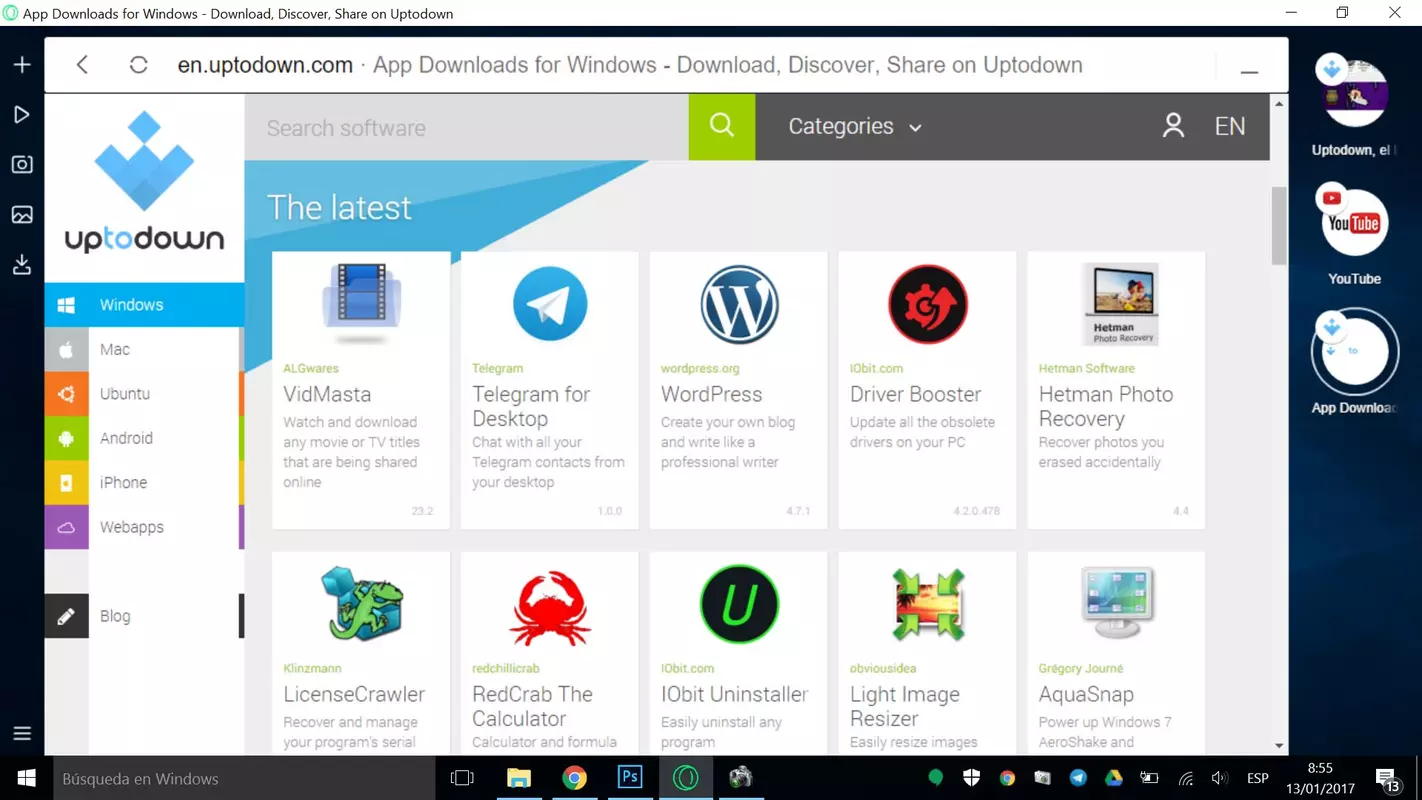The image size is (1422, 800).
Task: Open the Telegram for Desktop title link
Action: pyautogui.click(x=531, y=406)
